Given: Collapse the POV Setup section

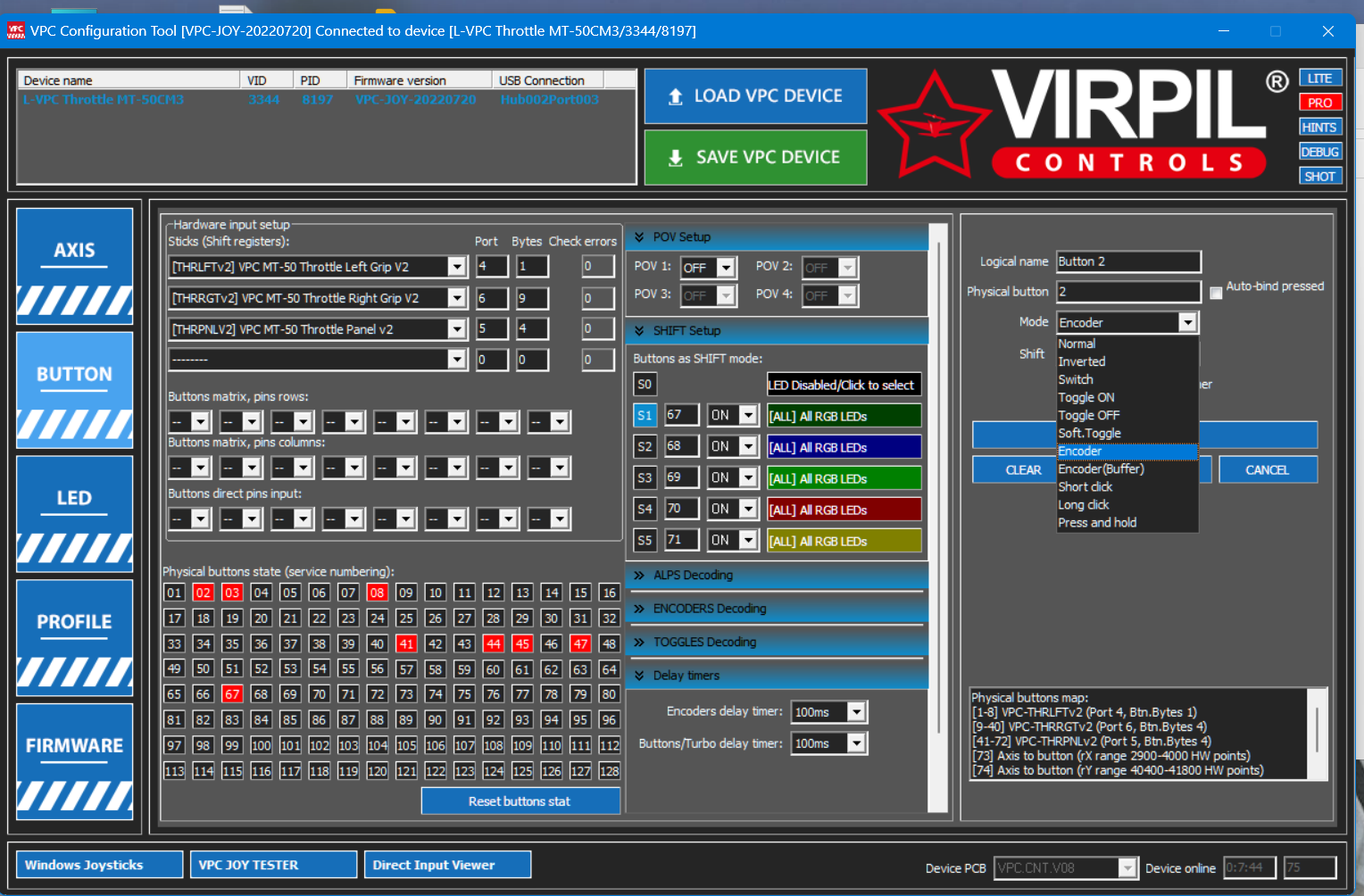Looking at the screenshot, I should [777, 237].
